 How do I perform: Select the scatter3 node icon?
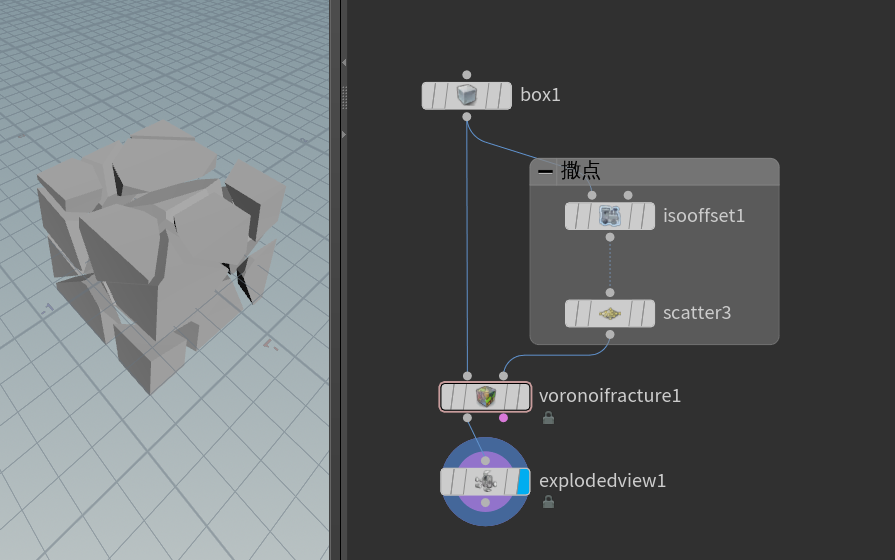pos(610,313)
